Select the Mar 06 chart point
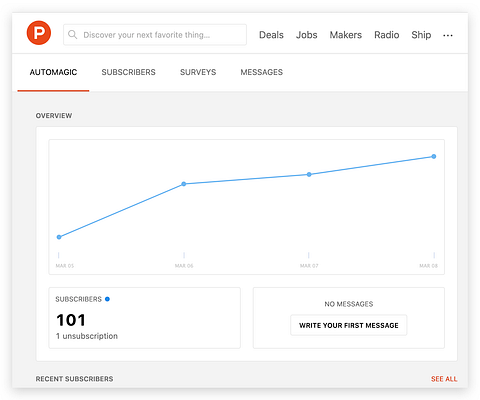Image resolution: width=480 pixels, height=400 pixels. pos(184,184)
